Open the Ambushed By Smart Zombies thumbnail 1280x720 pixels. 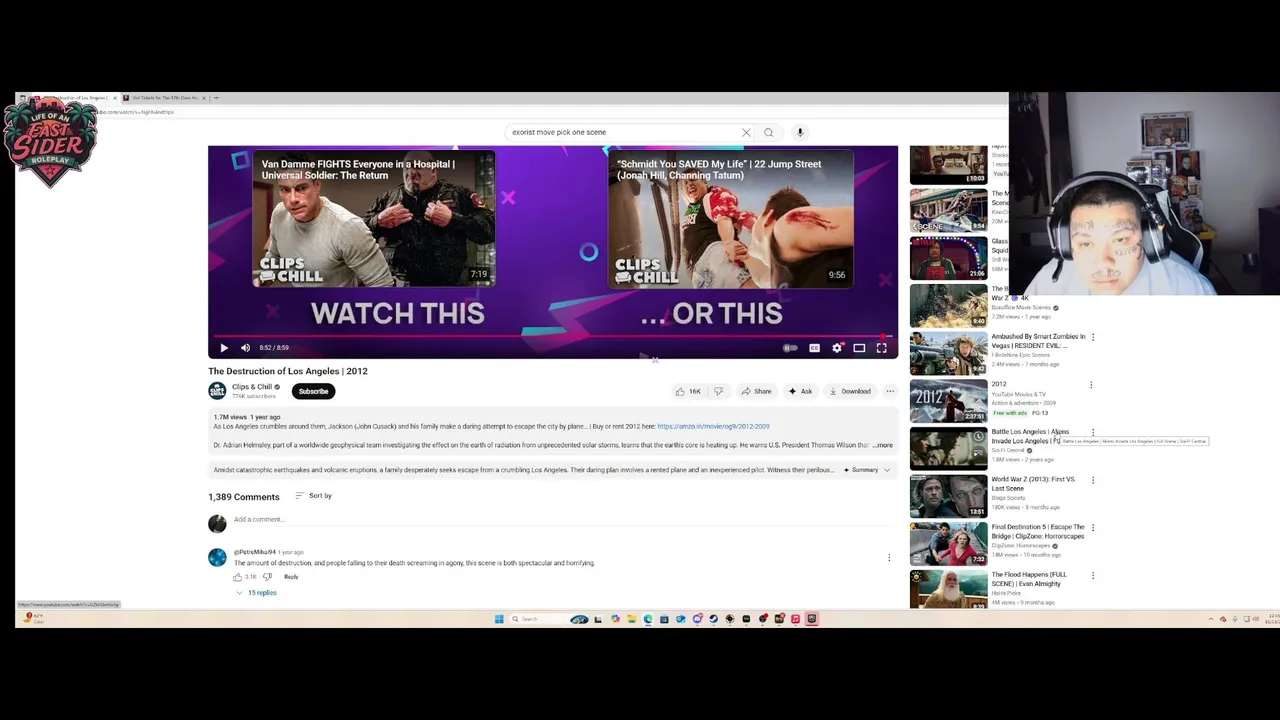coord(948,353)
